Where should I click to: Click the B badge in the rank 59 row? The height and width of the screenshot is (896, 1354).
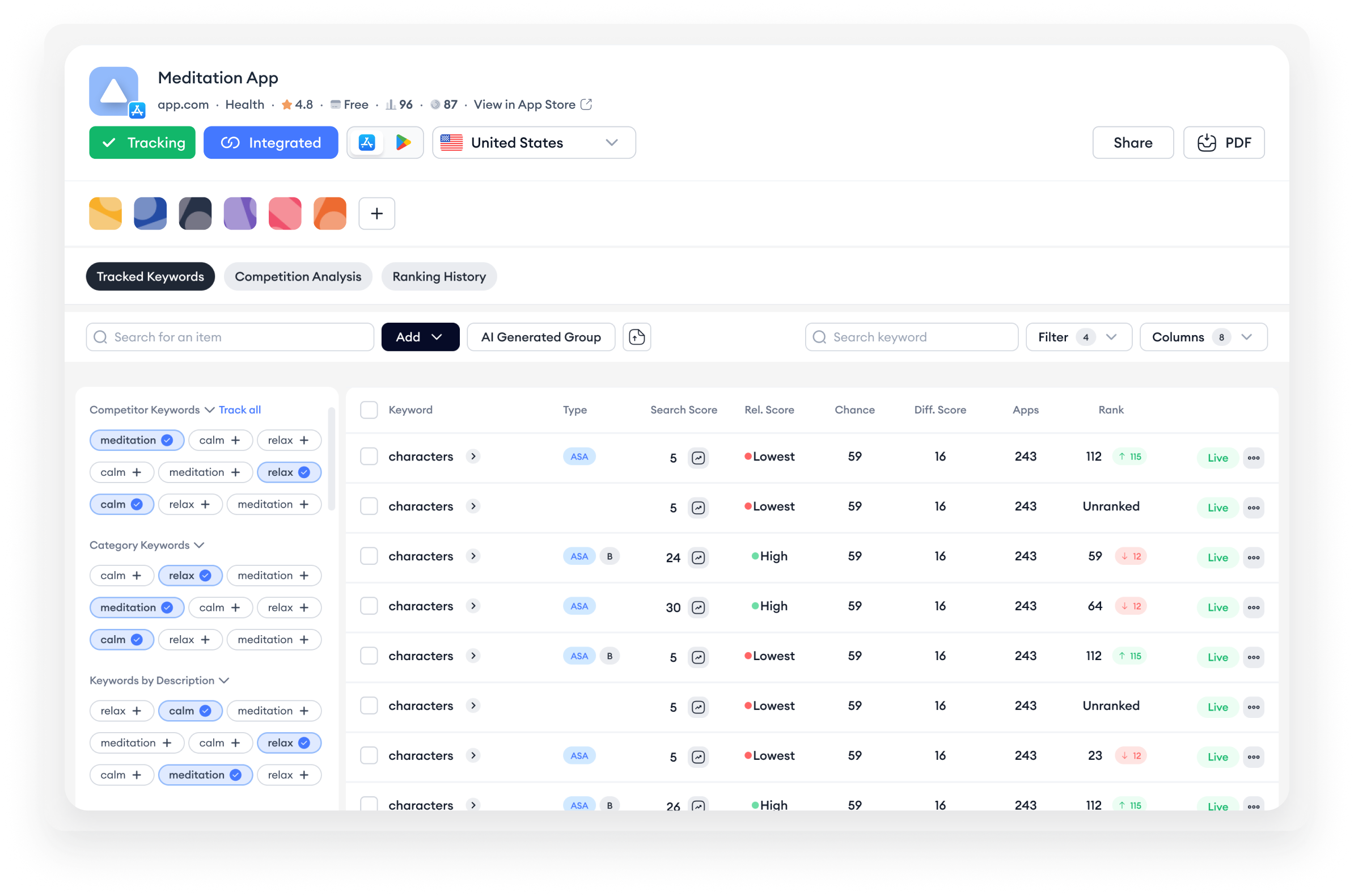[x=610, y=556]
